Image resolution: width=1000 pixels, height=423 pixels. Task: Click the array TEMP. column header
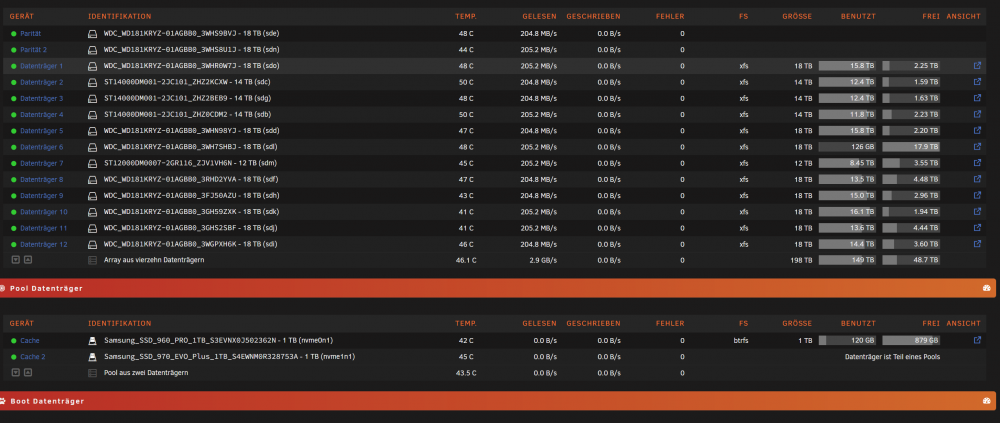tap(466, 17)
